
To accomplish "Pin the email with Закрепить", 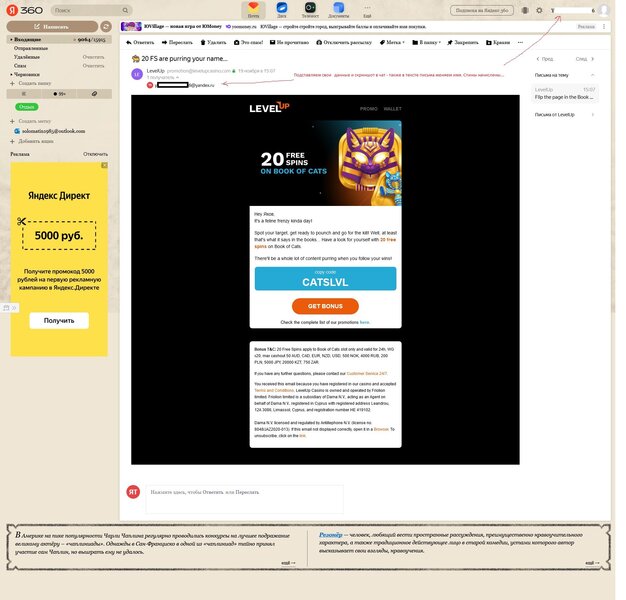I will 463,43.
